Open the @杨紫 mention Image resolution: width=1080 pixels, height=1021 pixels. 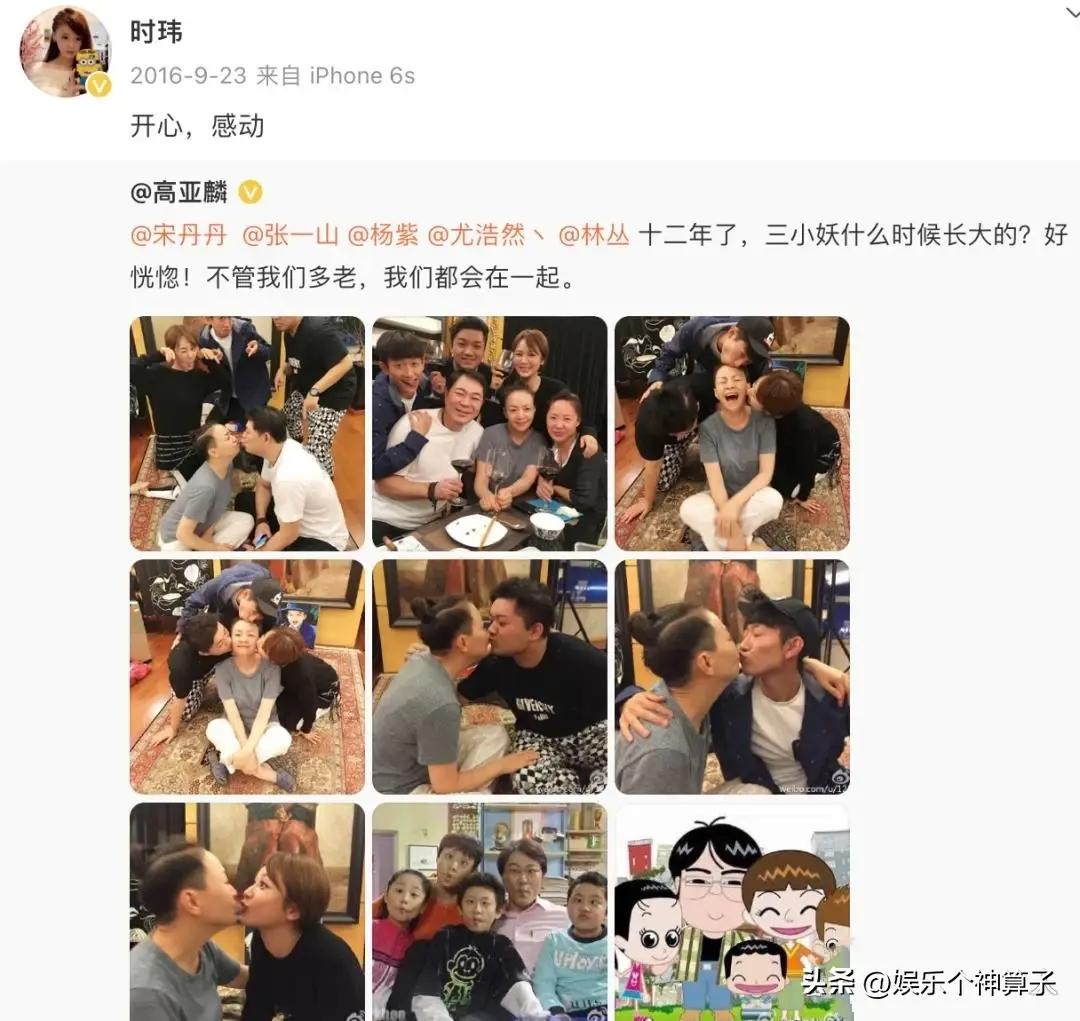[x=383, y=235]
